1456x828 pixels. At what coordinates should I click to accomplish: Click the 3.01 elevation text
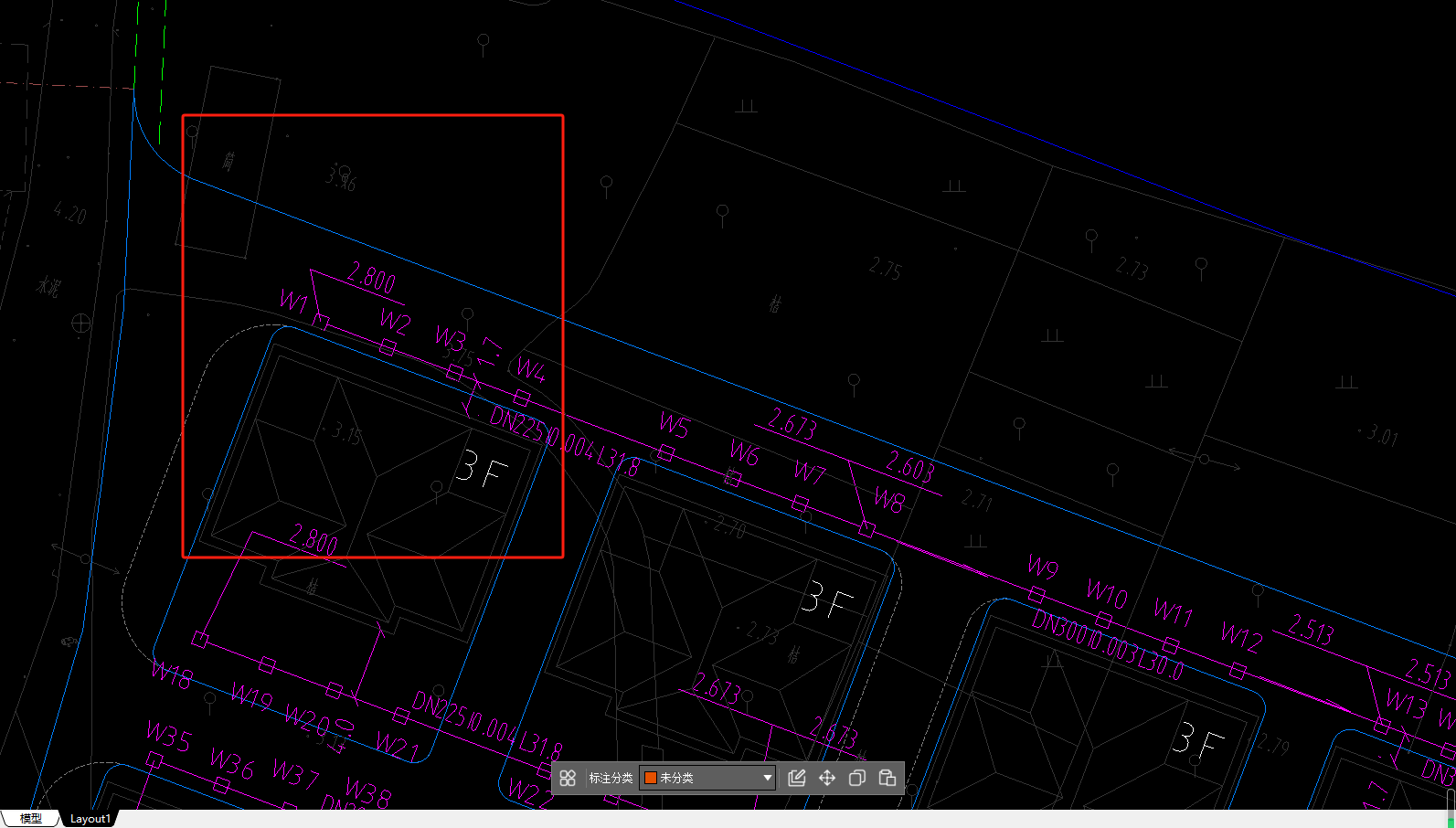pyautogui.click(x=1383, y=435)
